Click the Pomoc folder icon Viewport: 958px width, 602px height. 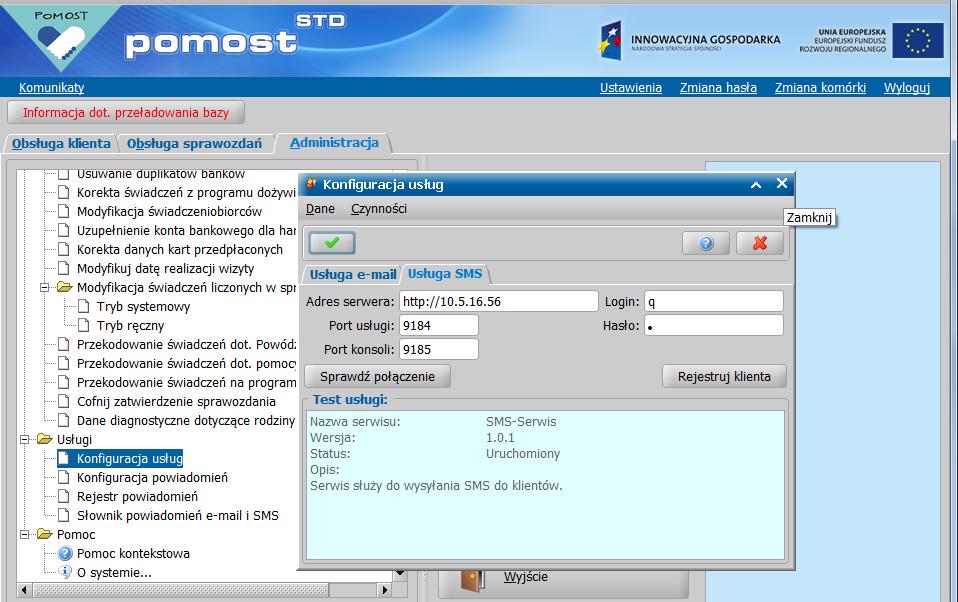click(44, 534)
